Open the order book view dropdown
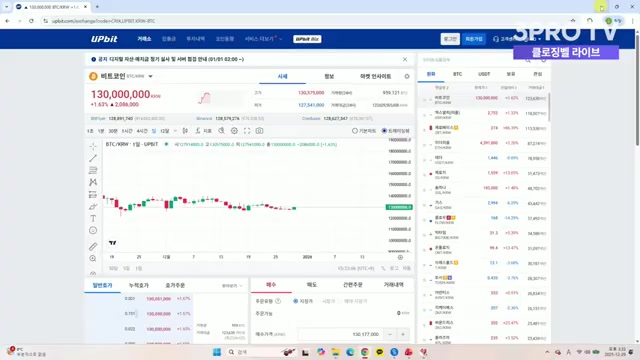This screenshot has width=640, height=360. click(x=232, y=286)
